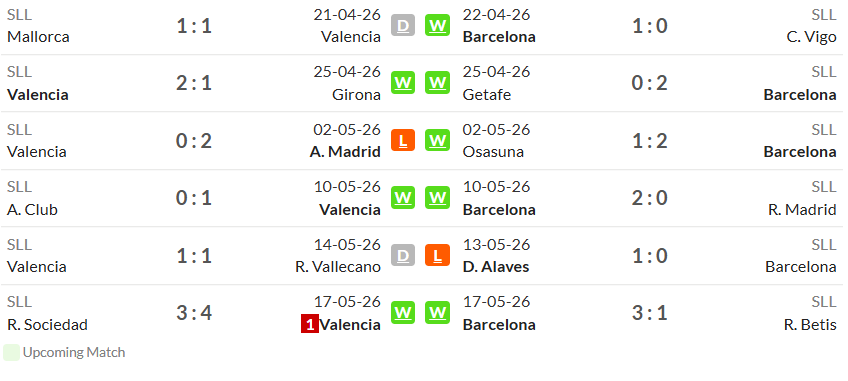Click the gray D badge for Mallorca match
The width and height of the screenshot is (848, 381).
[x=403, y=25]
